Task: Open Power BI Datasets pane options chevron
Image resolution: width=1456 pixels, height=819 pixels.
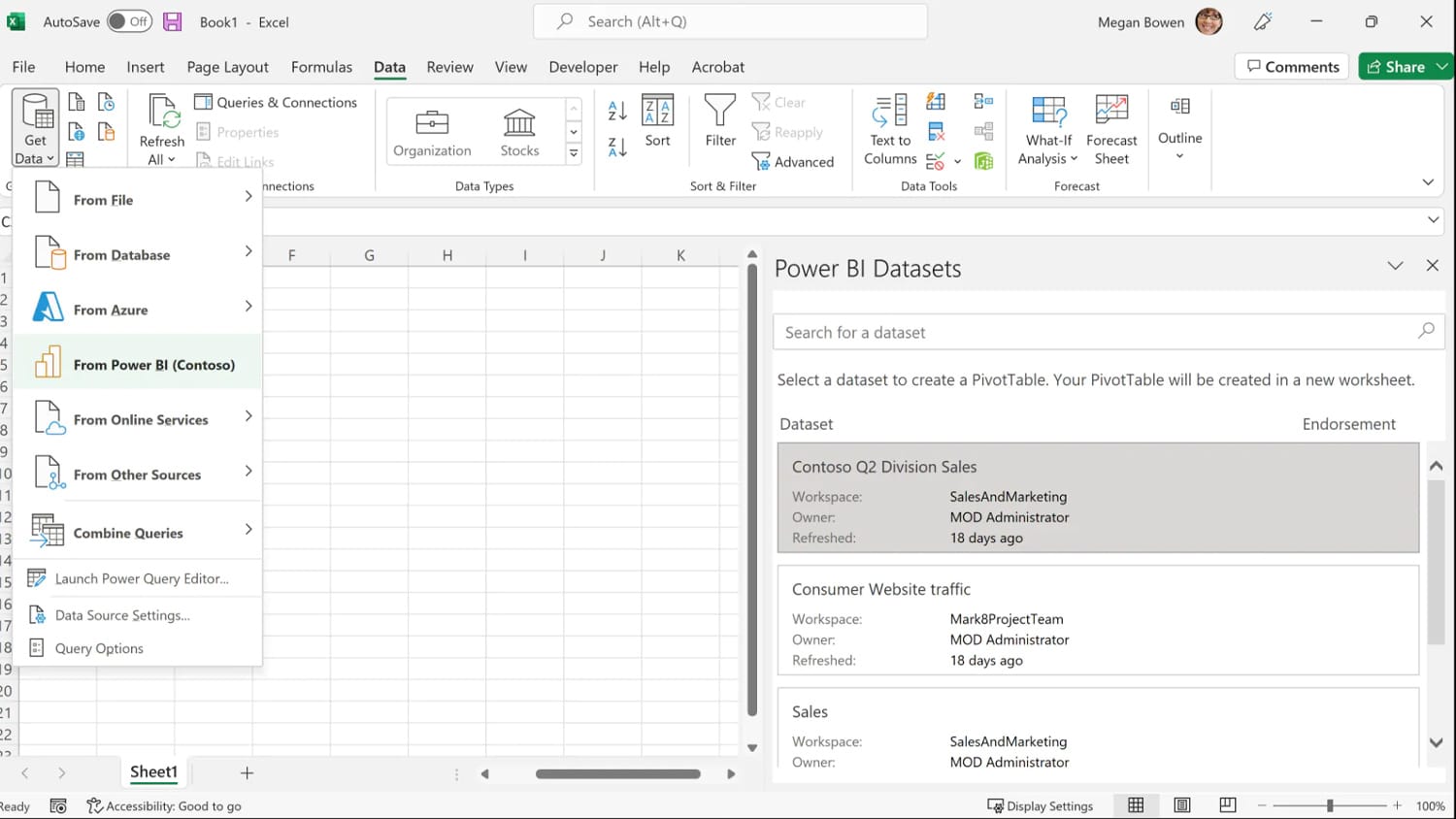Action: [1395, 266]
